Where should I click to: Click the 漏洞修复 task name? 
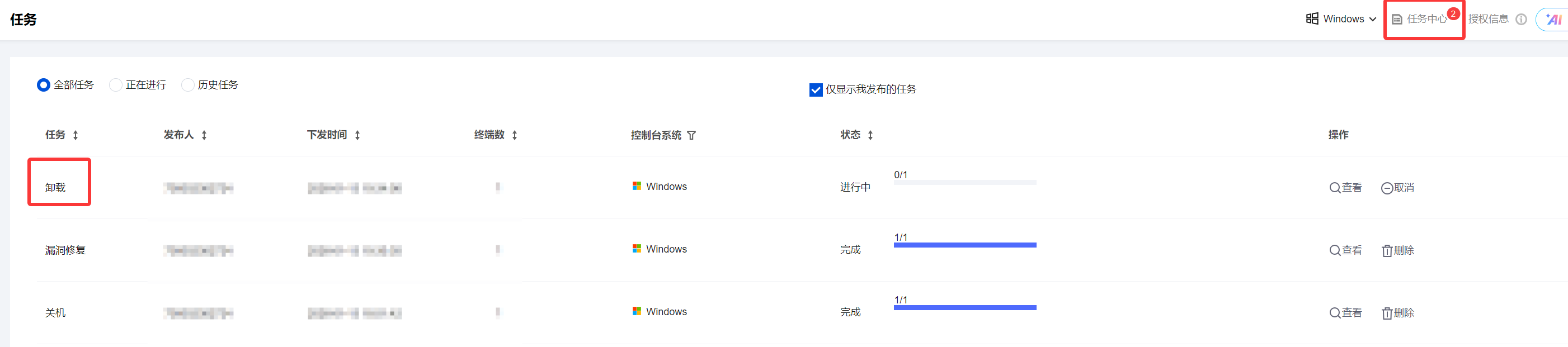65,250
